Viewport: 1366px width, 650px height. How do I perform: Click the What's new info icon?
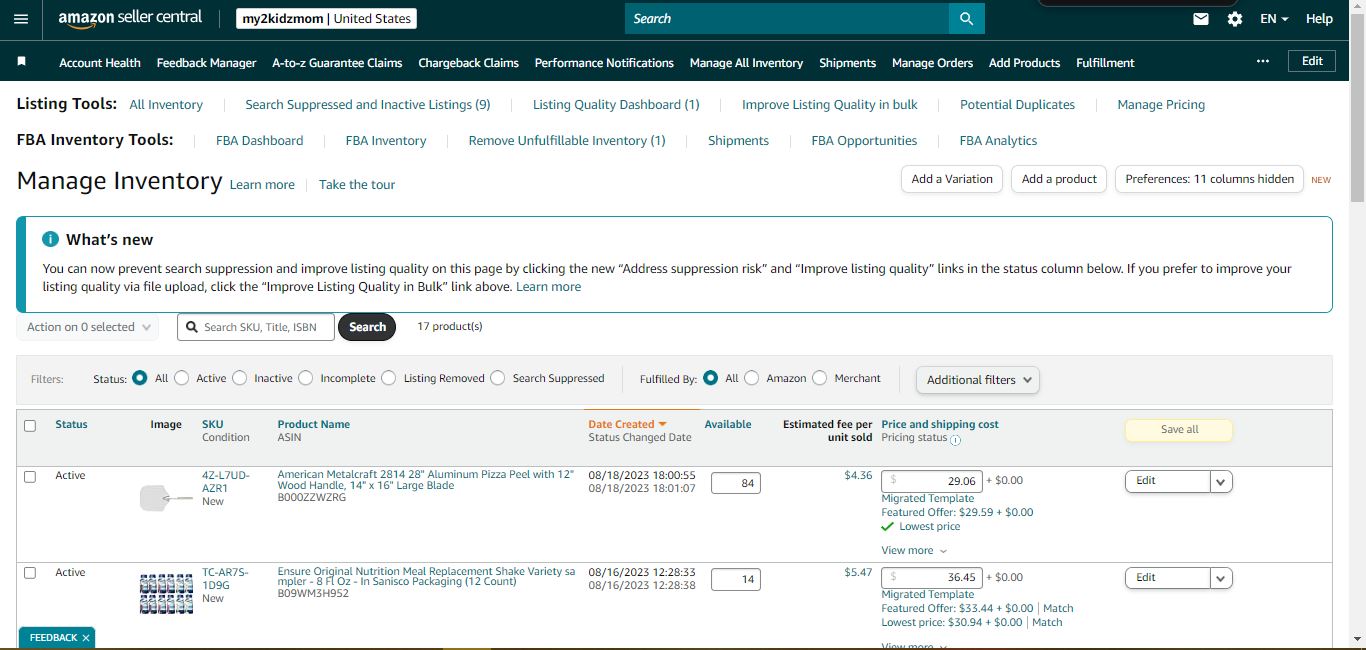pyautogui.click(x=50, y=239)
